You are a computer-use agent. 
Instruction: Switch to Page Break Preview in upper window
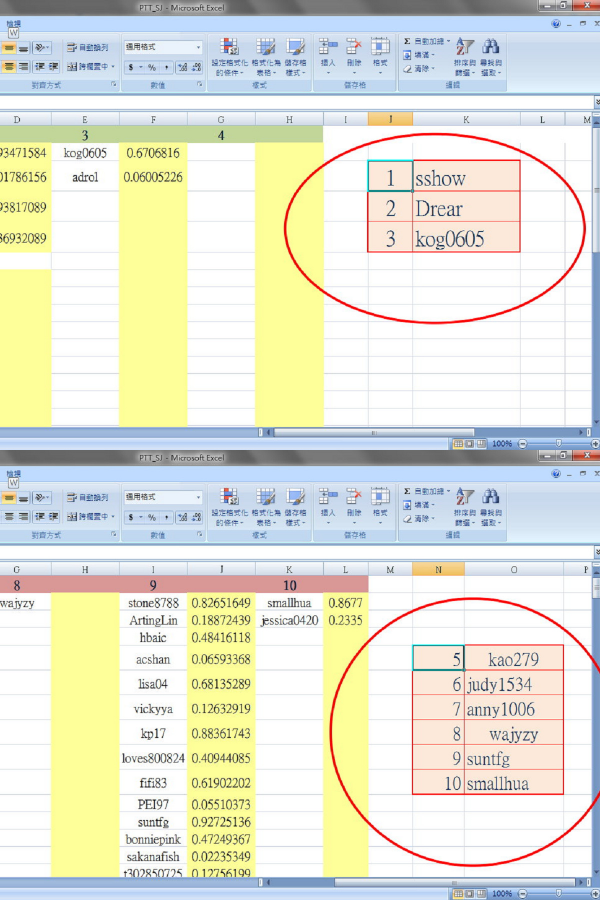(x=481, y=444)
